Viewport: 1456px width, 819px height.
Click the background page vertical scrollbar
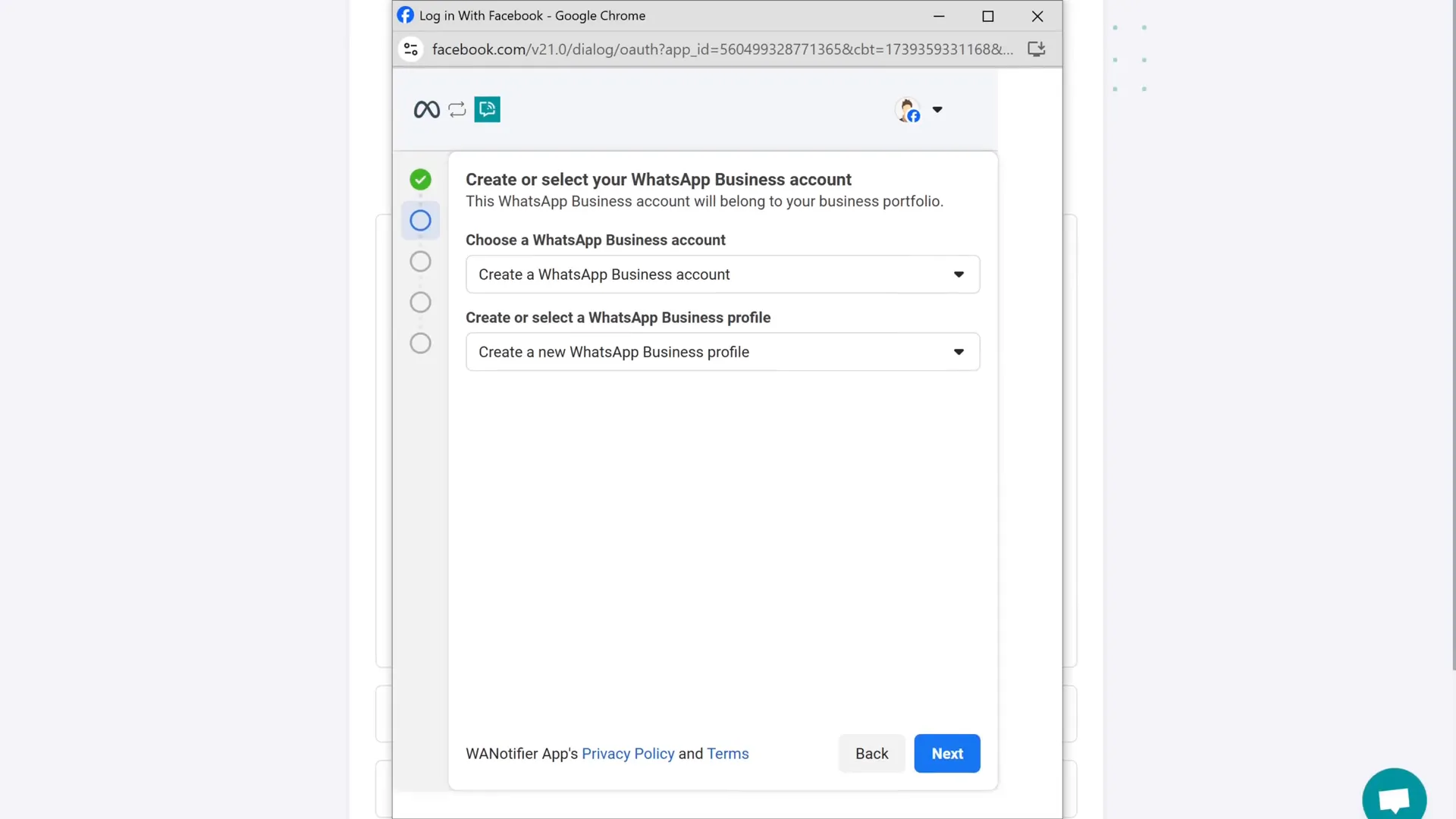pos(1452,335)
